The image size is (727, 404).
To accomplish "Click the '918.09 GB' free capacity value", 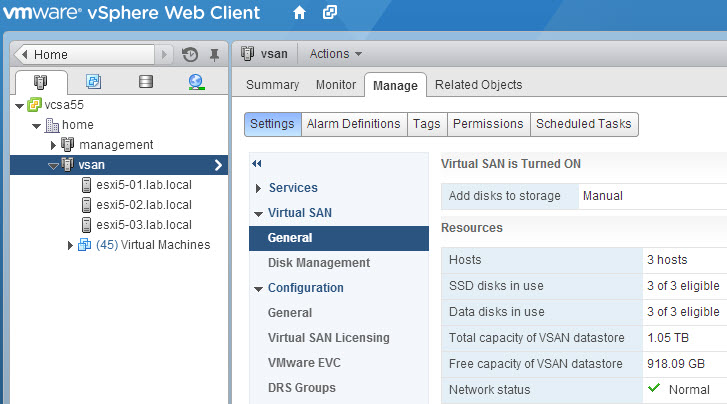I will pyautogui.click(x=676, y=364).
